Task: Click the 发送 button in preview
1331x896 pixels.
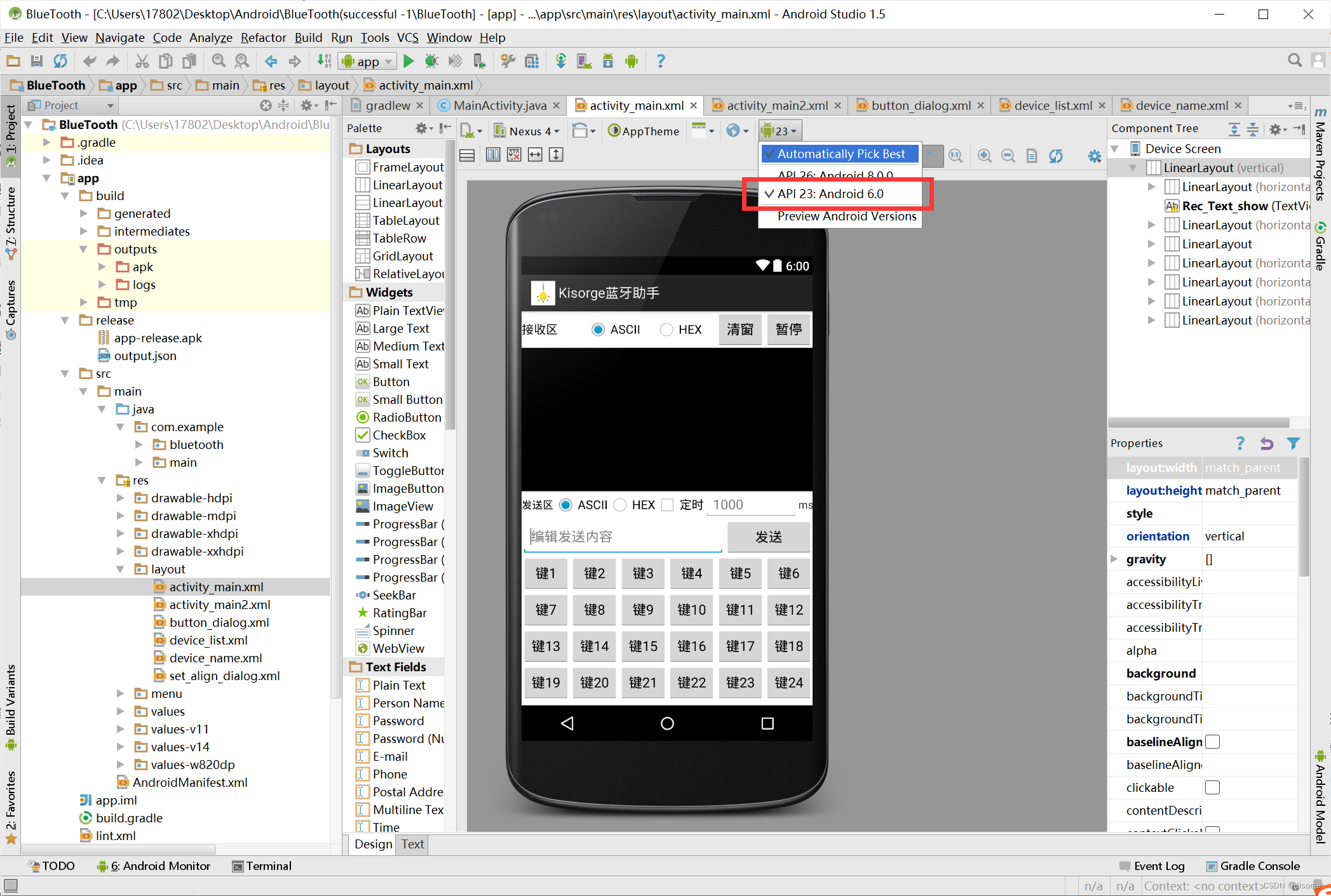Action: pyautogui.click(x=768, y=537)
